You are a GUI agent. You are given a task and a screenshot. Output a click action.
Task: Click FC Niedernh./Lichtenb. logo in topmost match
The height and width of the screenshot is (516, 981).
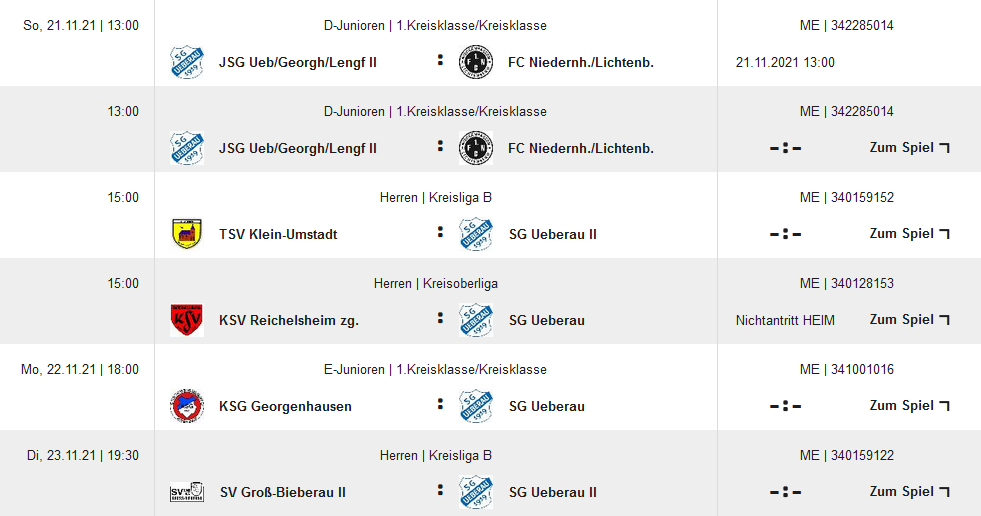475,62
